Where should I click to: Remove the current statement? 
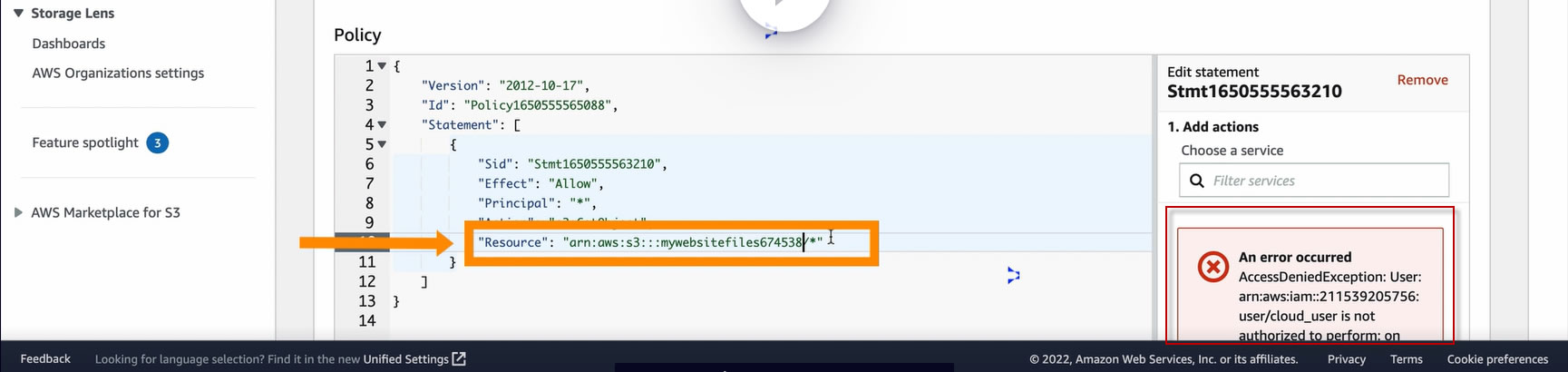click(1422, 80)
